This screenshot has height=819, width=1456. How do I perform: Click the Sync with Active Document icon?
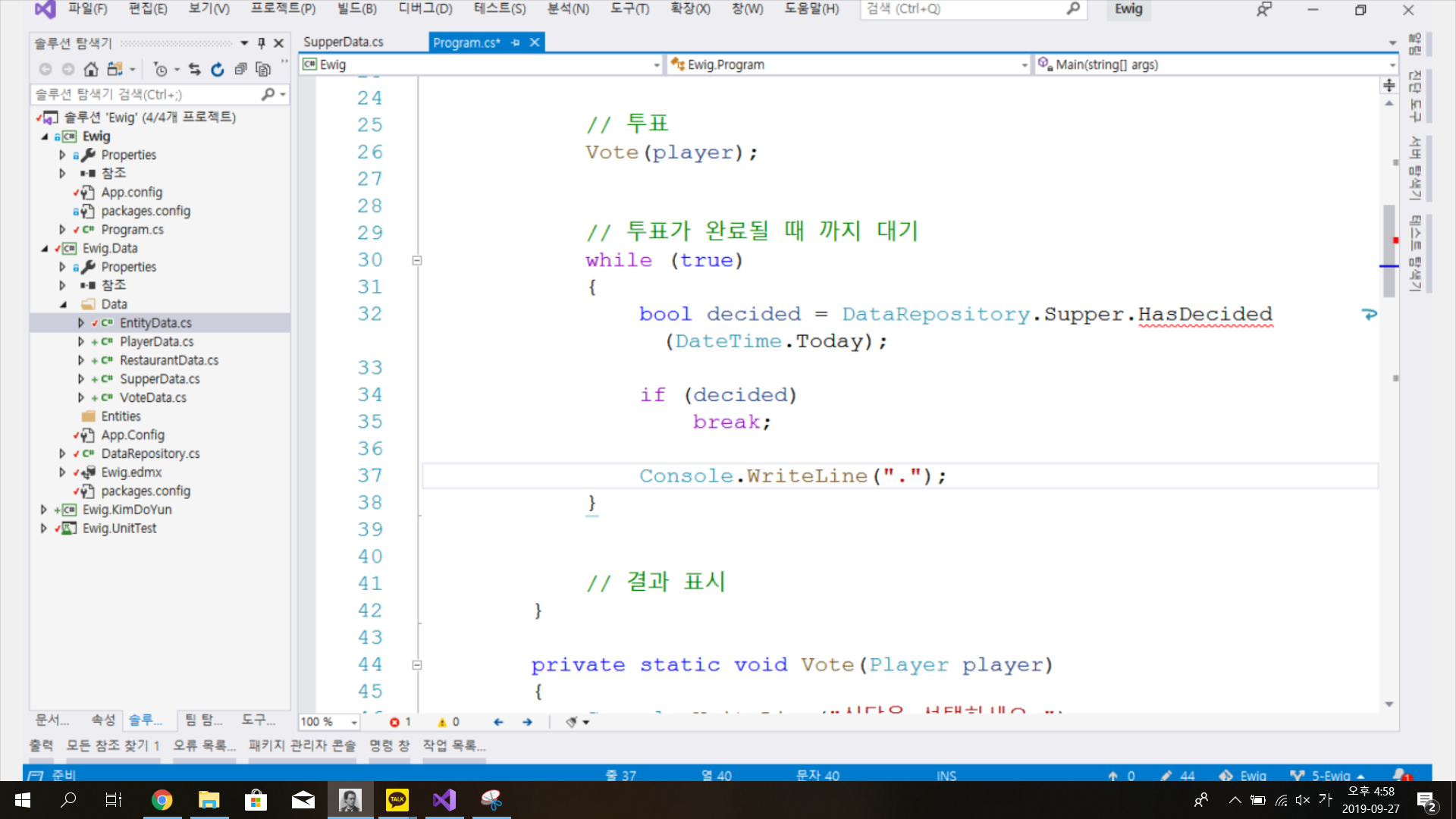(195, 70)
